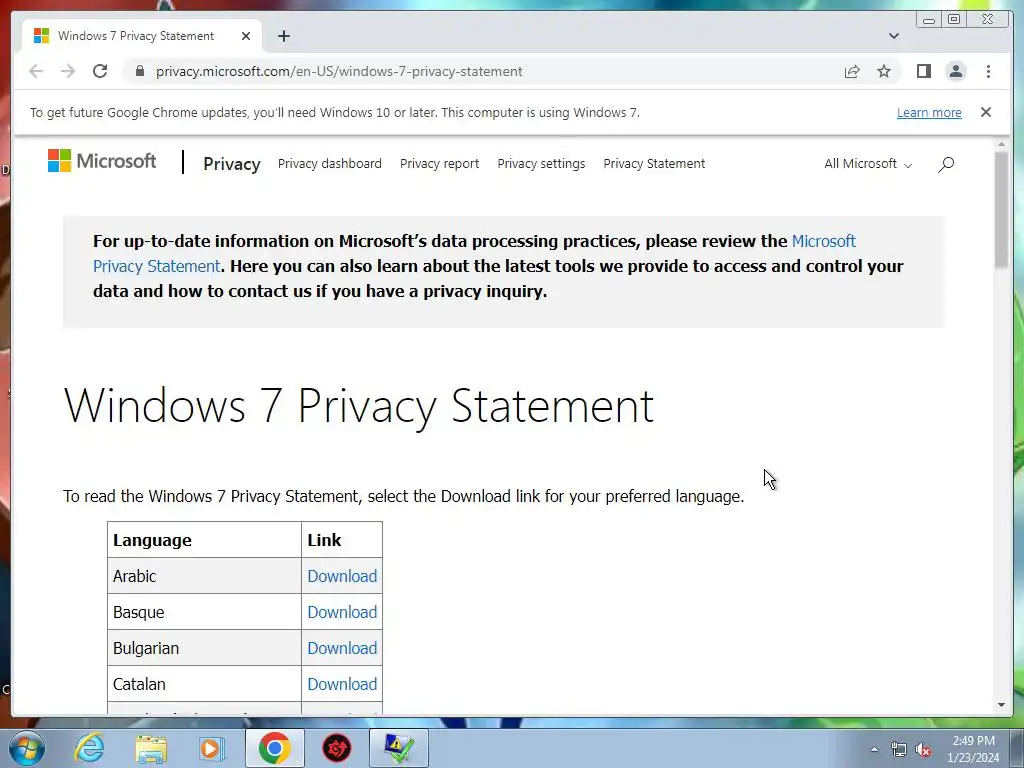Download the Catalan privacy statement
The width and height of the screenshot is (1024, 768).
pos(342,684)
